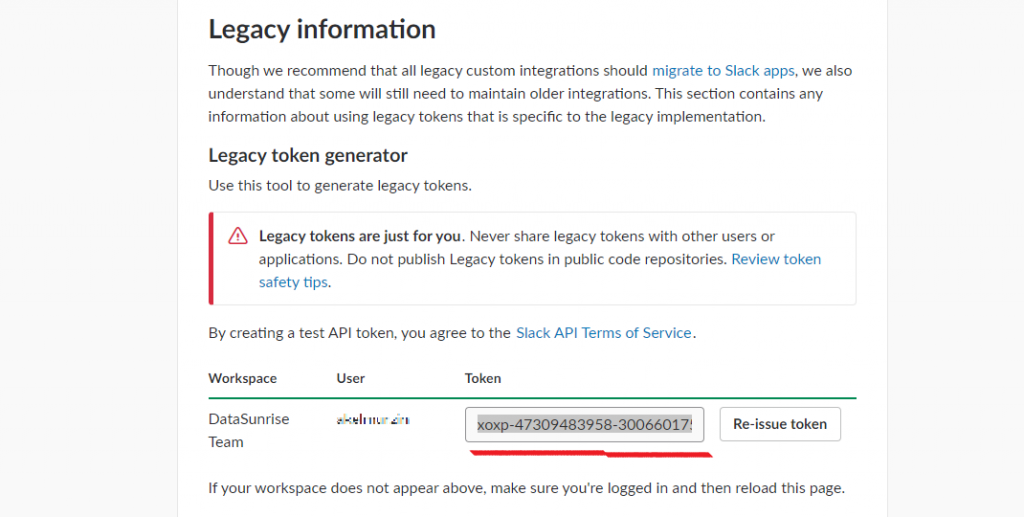Click 'Use this tool to generate legacy tokens' text
Image resolution: width=1024 pixels, height=517 pixels.
point(340,185)
